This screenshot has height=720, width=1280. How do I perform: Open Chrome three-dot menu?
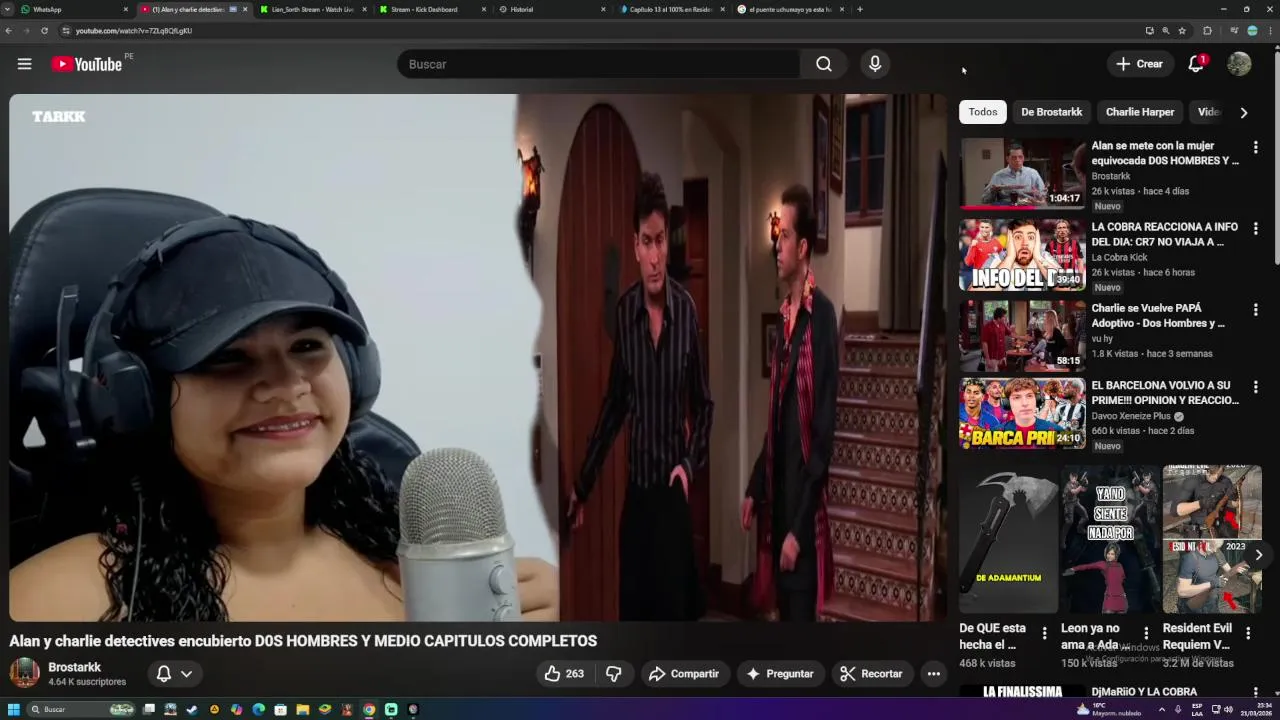[x=1271, y=31]
